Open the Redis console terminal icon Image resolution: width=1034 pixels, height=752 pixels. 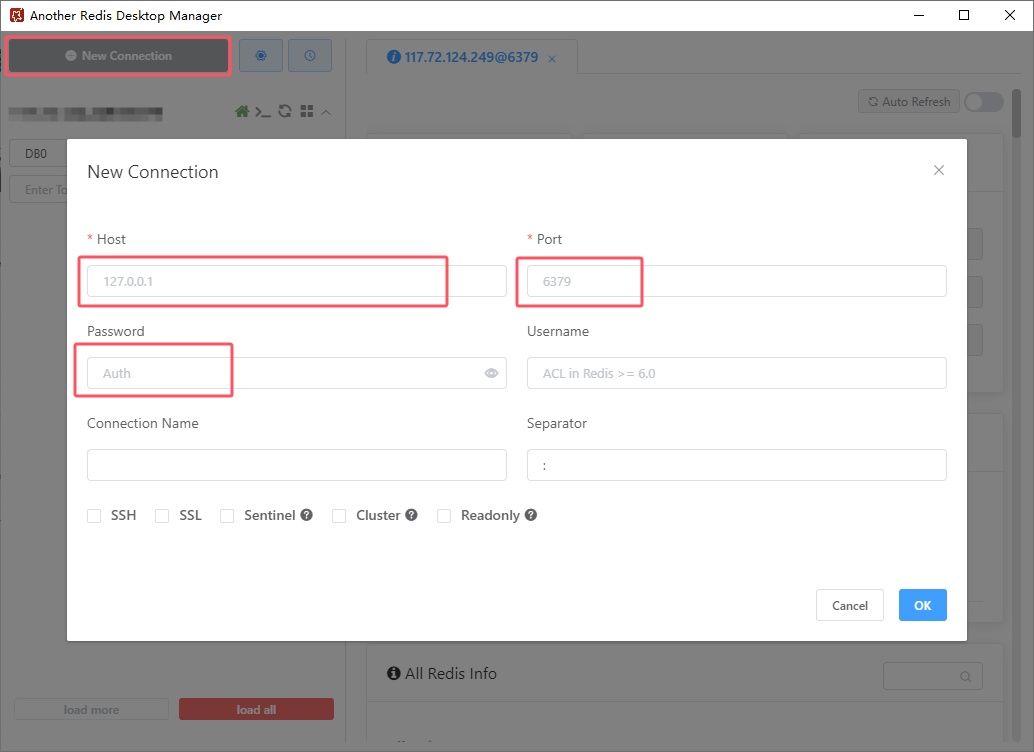point(263,112)
